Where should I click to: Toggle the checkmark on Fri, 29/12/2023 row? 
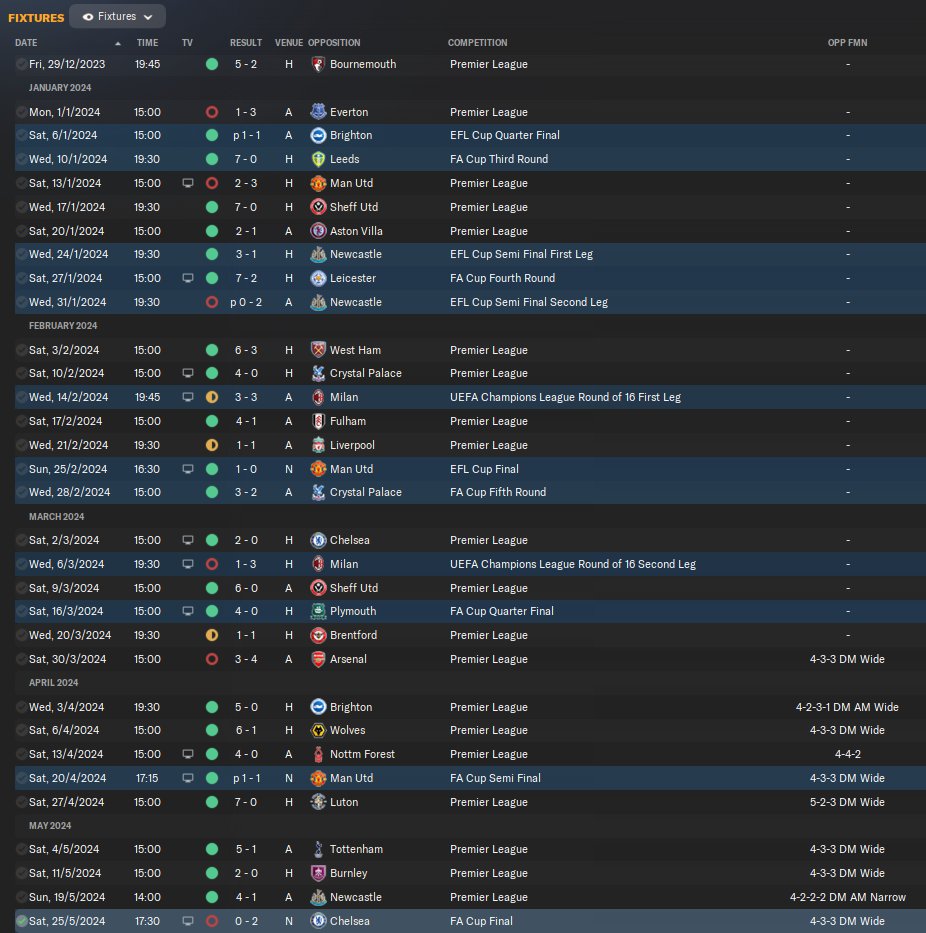tap(21, 64)
